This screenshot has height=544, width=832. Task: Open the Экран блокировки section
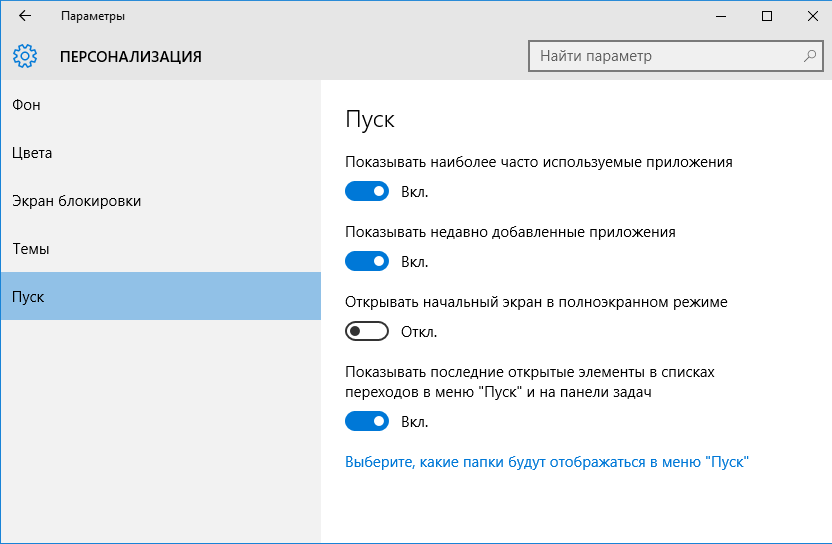(x=161, y=201)
